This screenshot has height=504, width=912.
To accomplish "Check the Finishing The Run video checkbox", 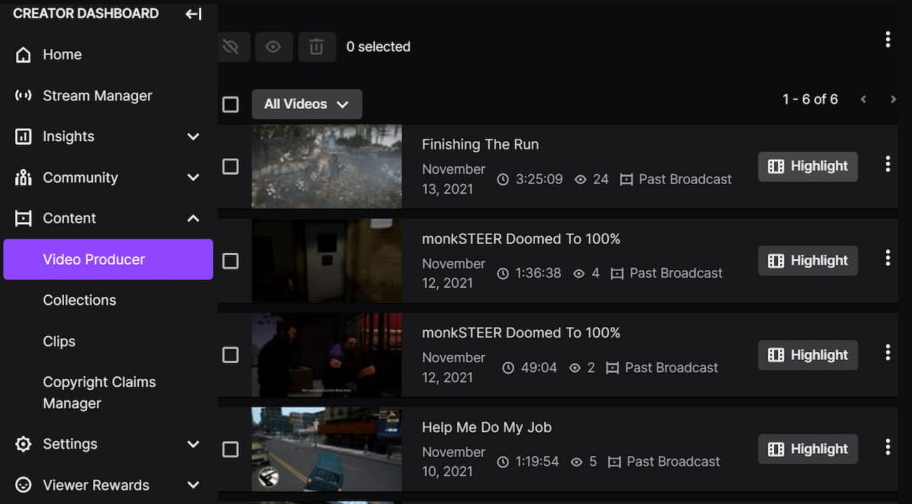I will click(230, 167).
